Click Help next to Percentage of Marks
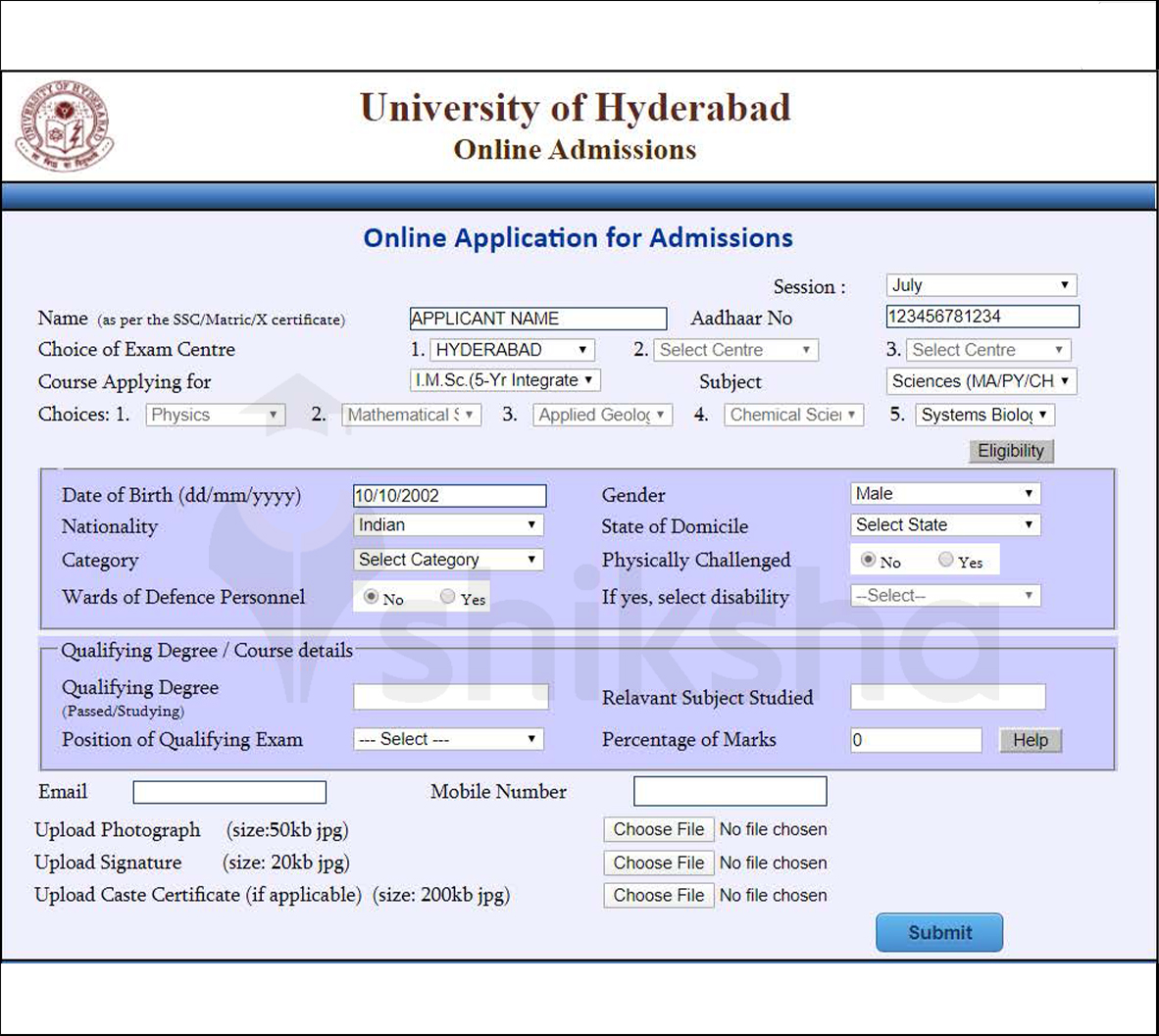Screen dimensions: 1159x1036 tap(1030, 741)
